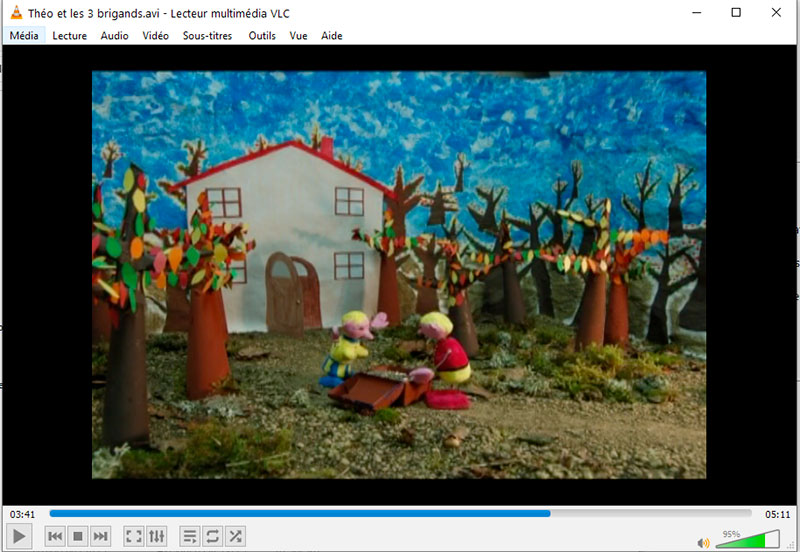Show the playlist
This screenshot has height=552, width=800.
point(190,536)
